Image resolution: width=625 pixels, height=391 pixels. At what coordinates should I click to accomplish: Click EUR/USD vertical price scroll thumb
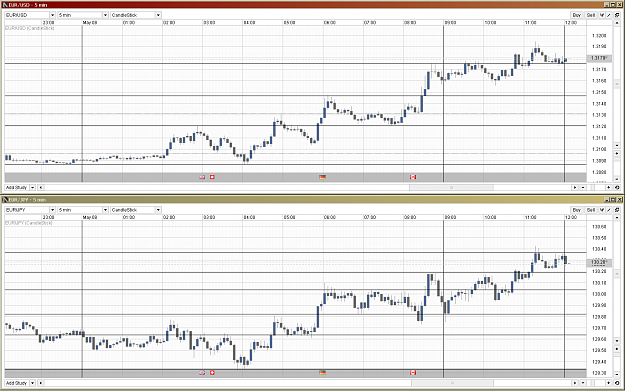617,84
